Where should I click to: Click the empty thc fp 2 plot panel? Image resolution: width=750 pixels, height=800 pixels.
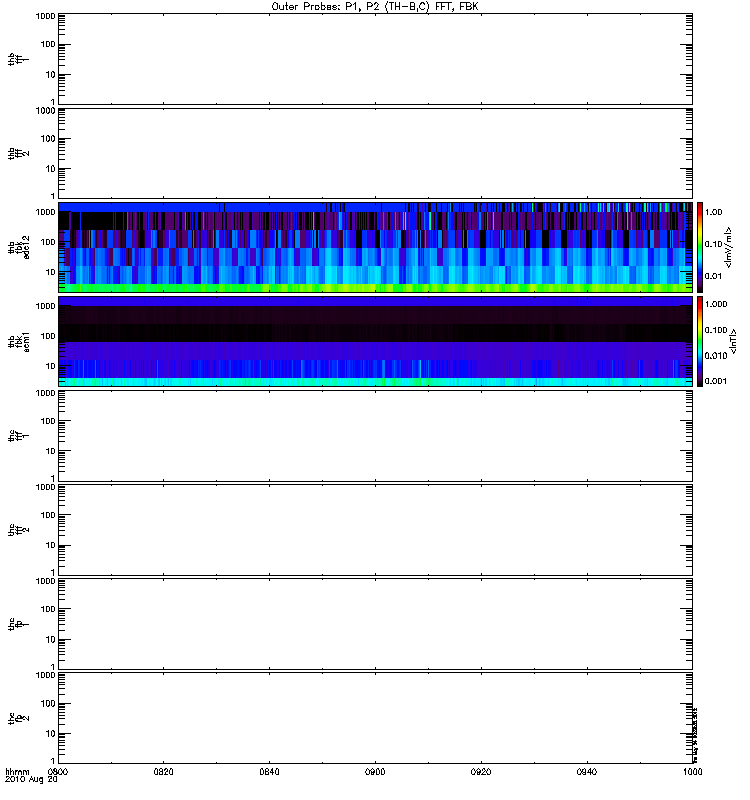click(376, 718)
